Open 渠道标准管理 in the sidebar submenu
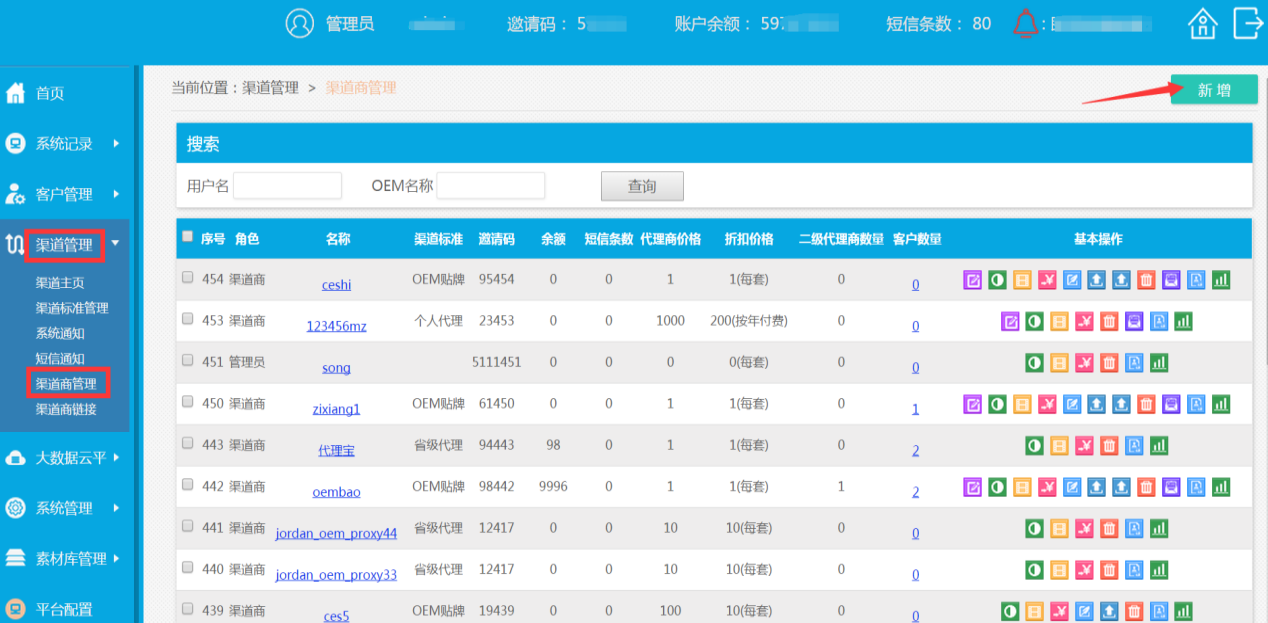The width and height of the screenshot is (1268, 623). point(72,308)
